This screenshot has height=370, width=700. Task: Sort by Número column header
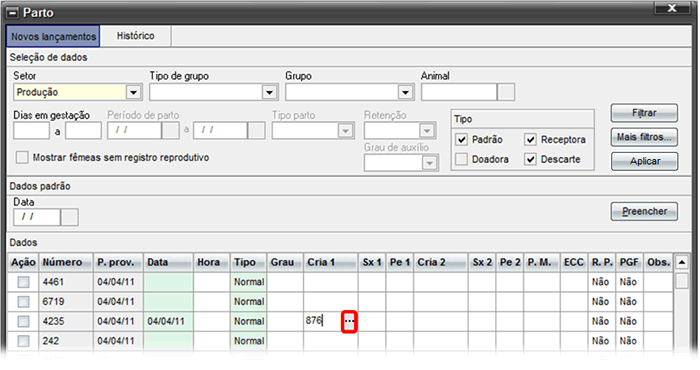pyautogui.click(x=66, y=262)
